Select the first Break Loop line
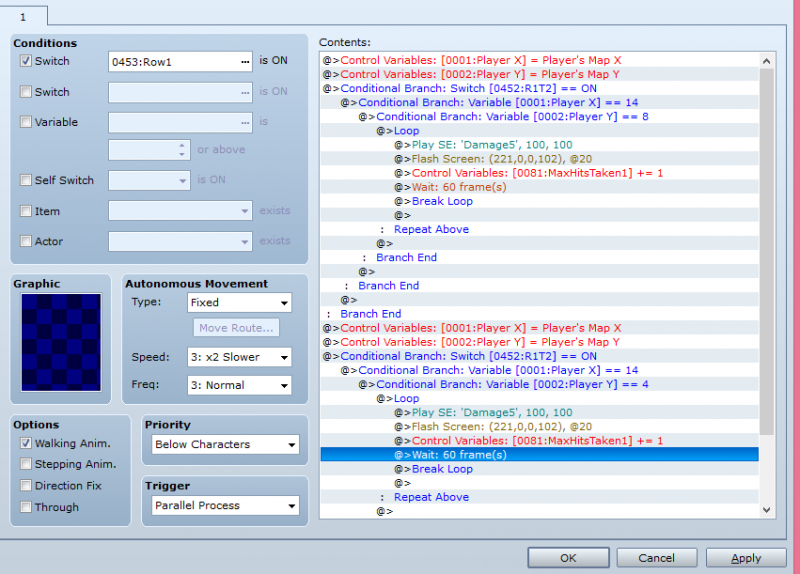The height and width of the screenshot is (574, 800). pos(540,201)
